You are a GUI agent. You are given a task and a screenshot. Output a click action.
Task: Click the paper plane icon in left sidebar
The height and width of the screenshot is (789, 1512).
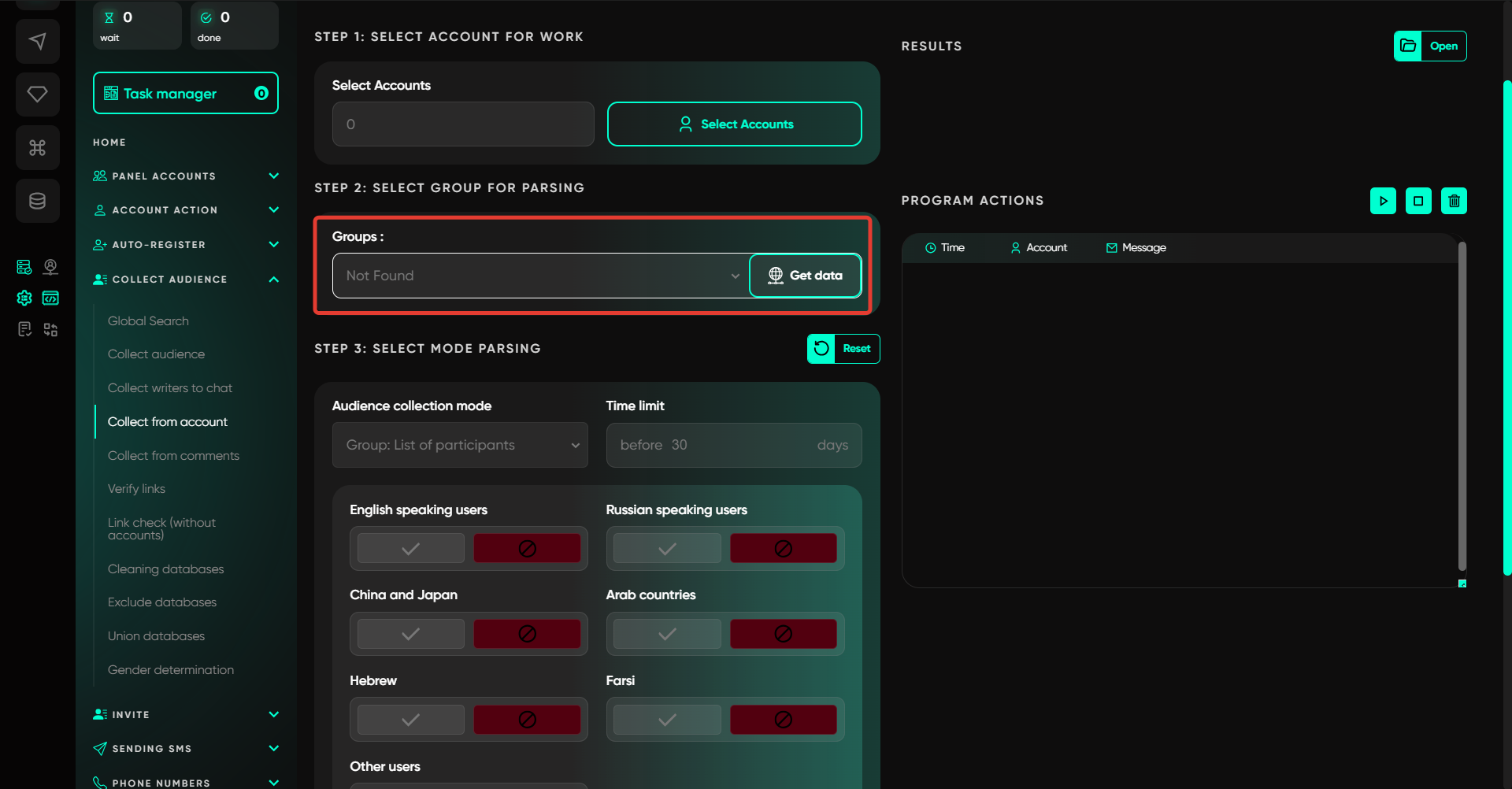click(37, 41)
